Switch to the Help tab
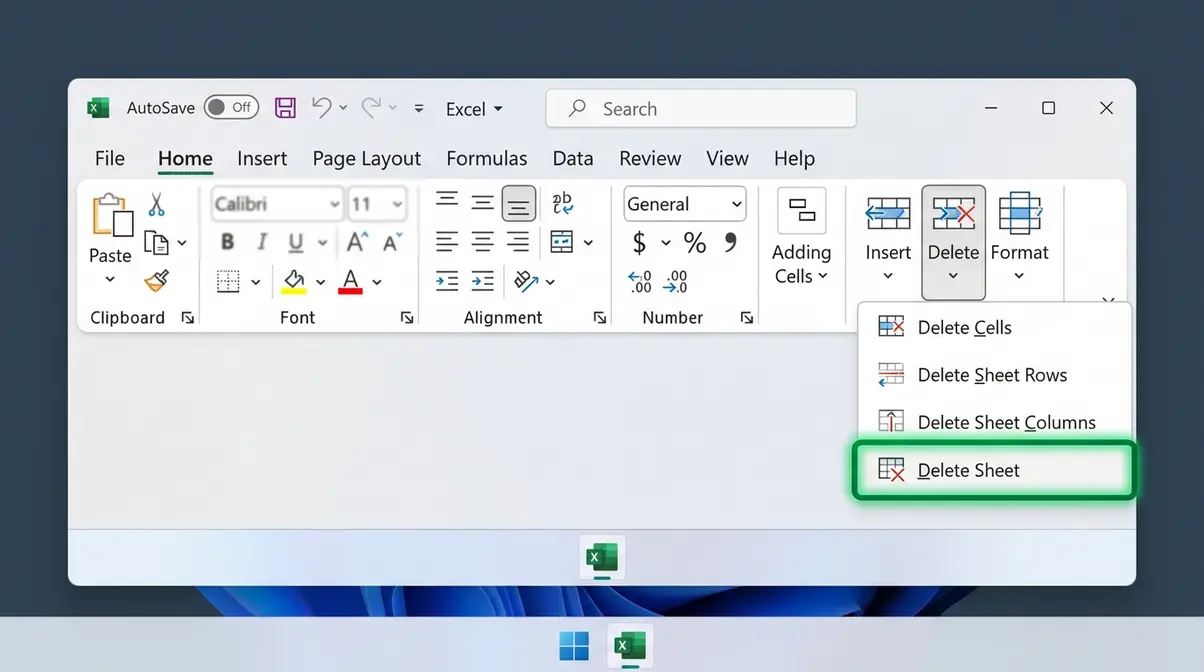This screenshot has height=672, width=1204. tap(794, 159)
